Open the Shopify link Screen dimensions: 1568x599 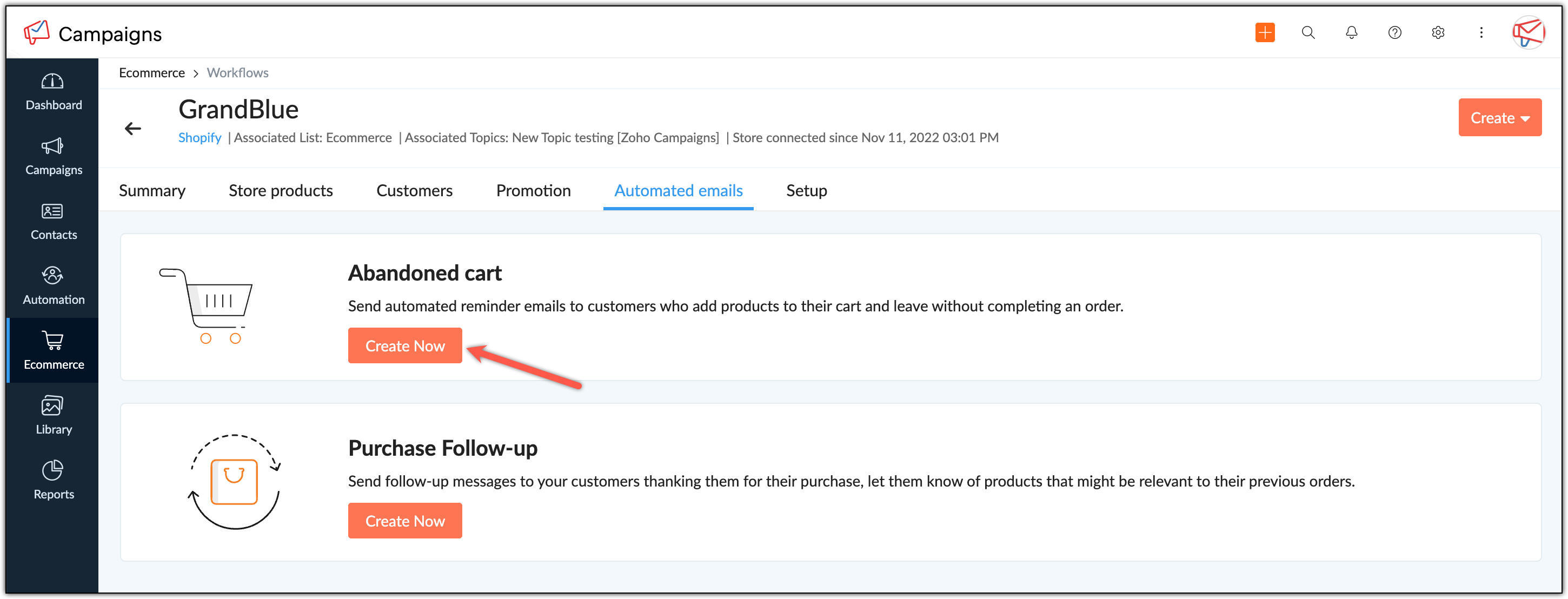click(200, 137)
